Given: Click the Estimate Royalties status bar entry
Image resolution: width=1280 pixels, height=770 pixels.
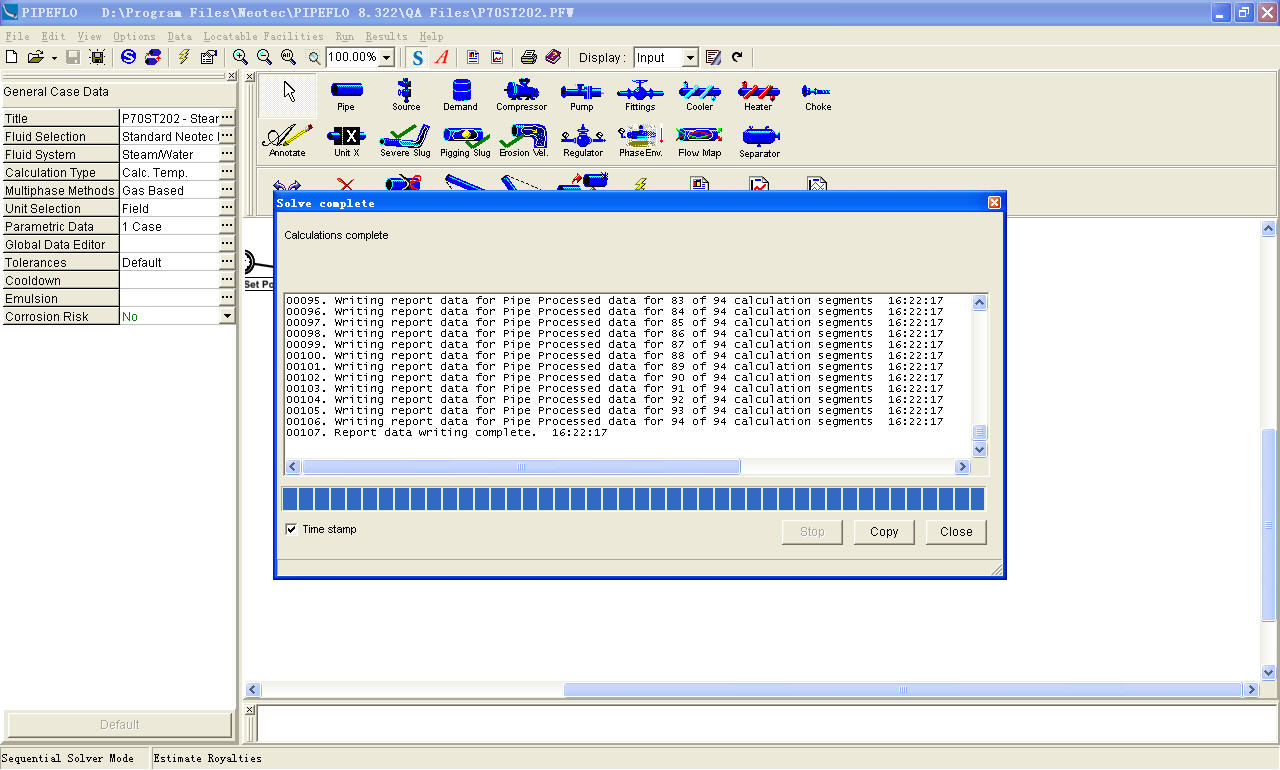Looking at the screenshot, I should pos(207,758).
